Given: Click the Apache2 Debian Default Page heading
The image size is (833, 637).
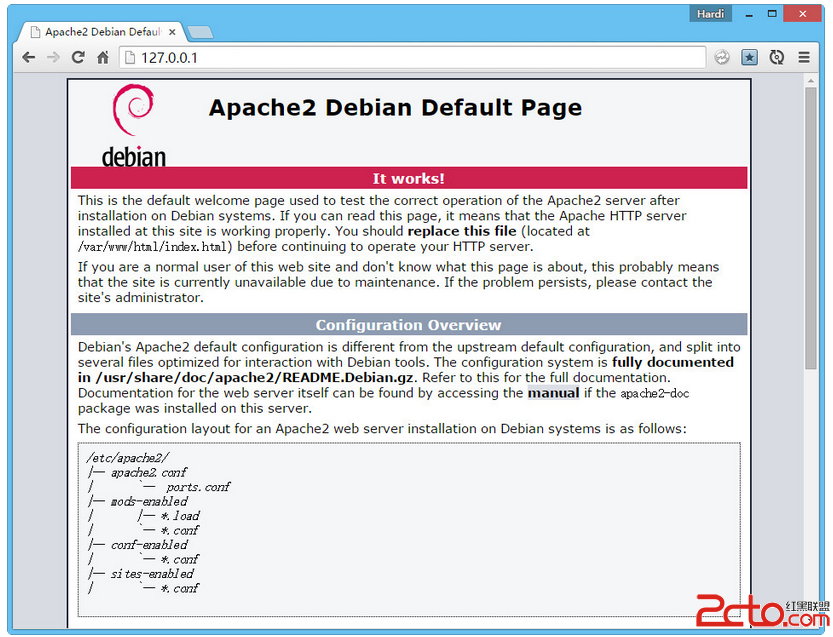Looking at the screenshot, I should [x=395, y=108].
